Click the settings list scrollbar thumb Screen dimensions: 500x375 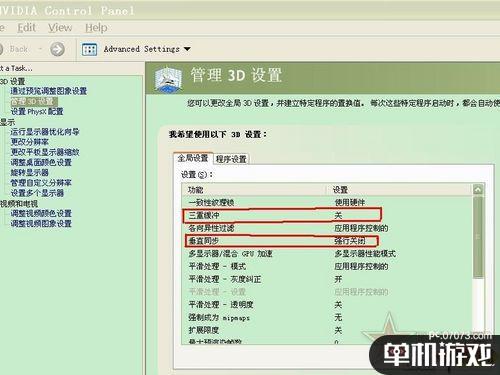click(478, 237)
